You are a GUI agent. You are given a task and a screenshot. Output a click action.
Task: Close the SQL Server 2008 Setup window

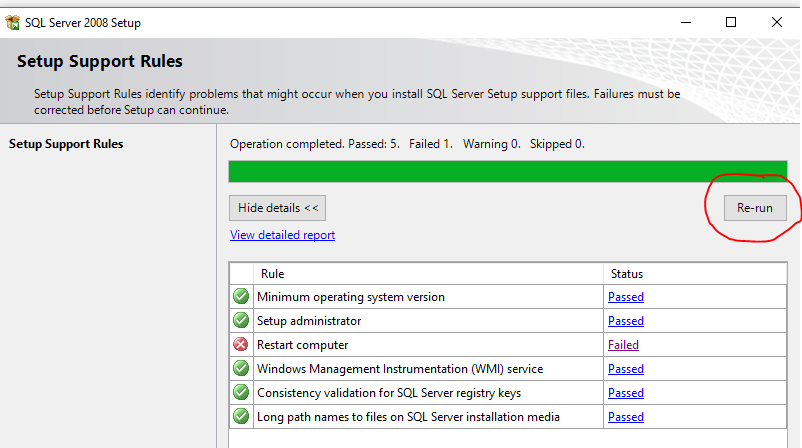pos(776,23)
